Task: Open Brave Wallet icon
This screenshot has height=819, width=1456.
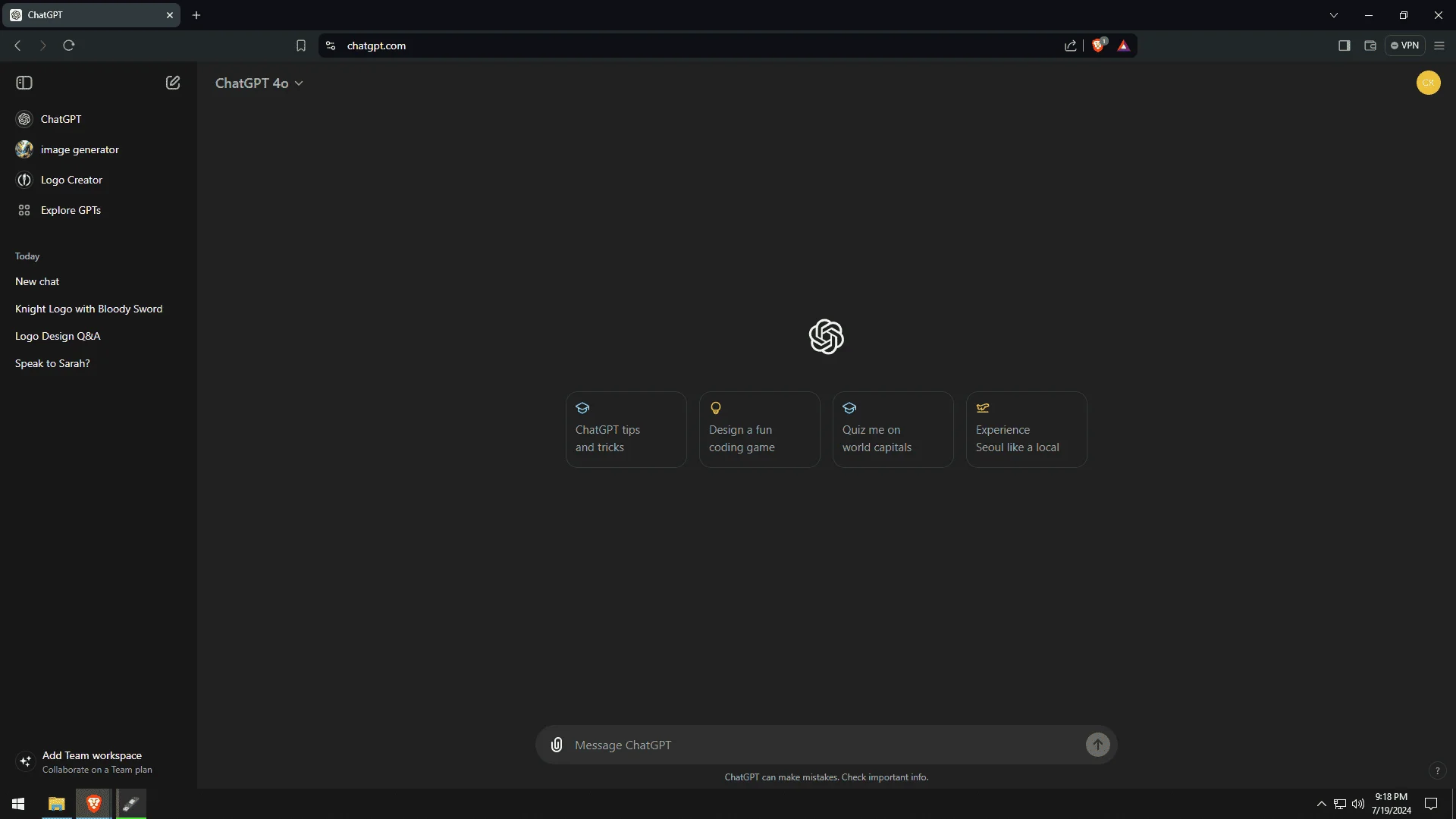Action: coord(1370,45)
